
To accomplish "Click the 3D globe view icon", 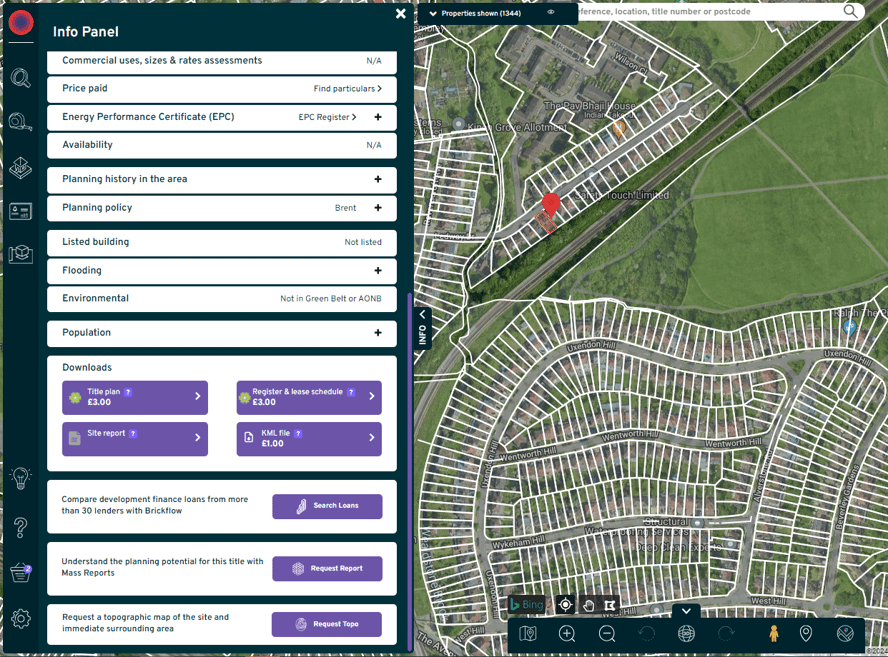I will coord(686,633).
